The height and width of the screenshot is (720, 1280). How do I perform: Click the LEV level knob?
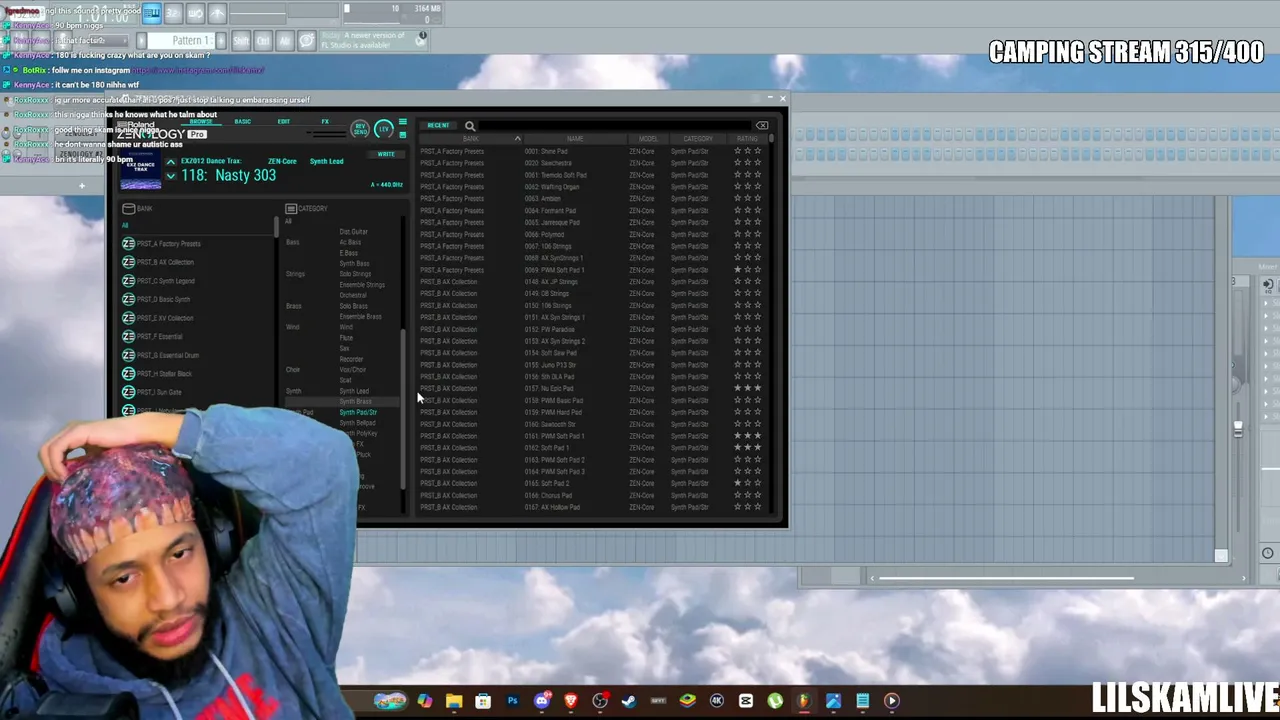point(384,129)
